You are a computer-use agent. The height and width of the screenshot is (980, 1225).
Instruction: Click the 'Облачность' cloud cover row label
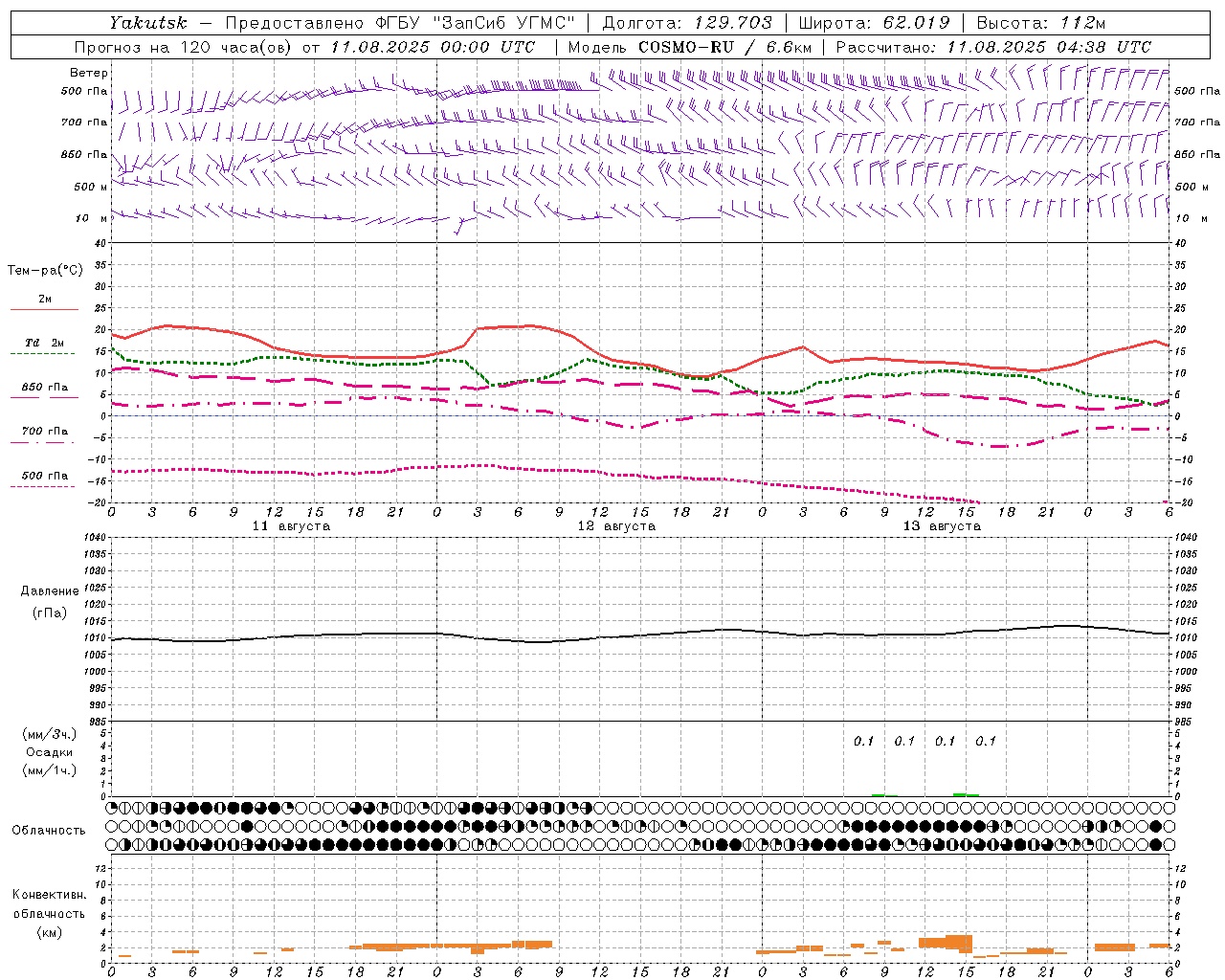[49, 830]
